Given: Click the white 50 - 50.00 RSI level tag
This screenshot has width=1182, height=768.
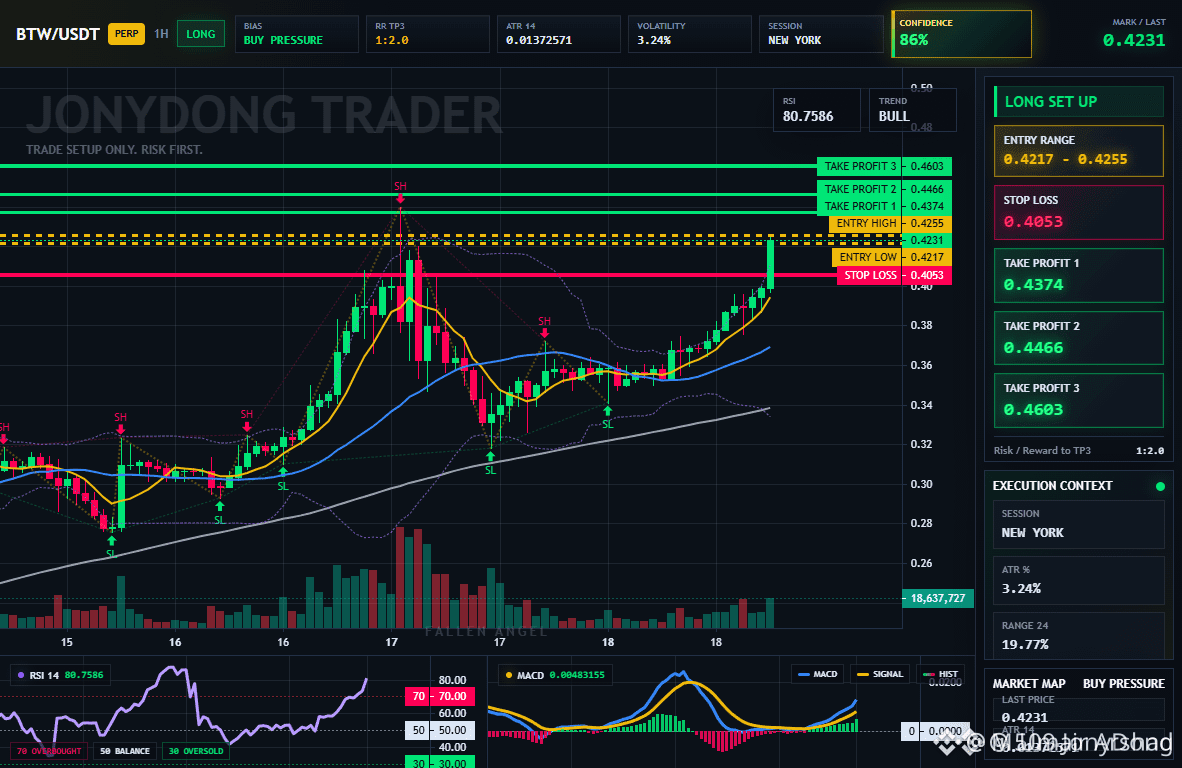Looking at the screenshot, I should (x=439, y=730).
